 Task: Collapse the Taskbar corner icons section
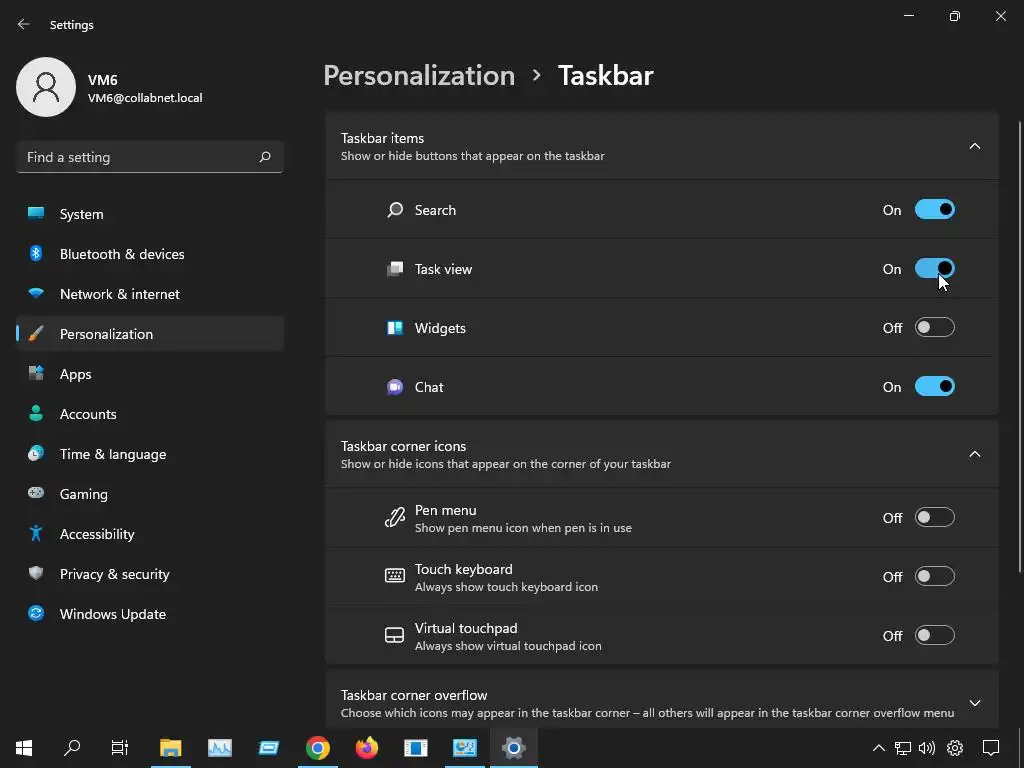coord(974,454)
